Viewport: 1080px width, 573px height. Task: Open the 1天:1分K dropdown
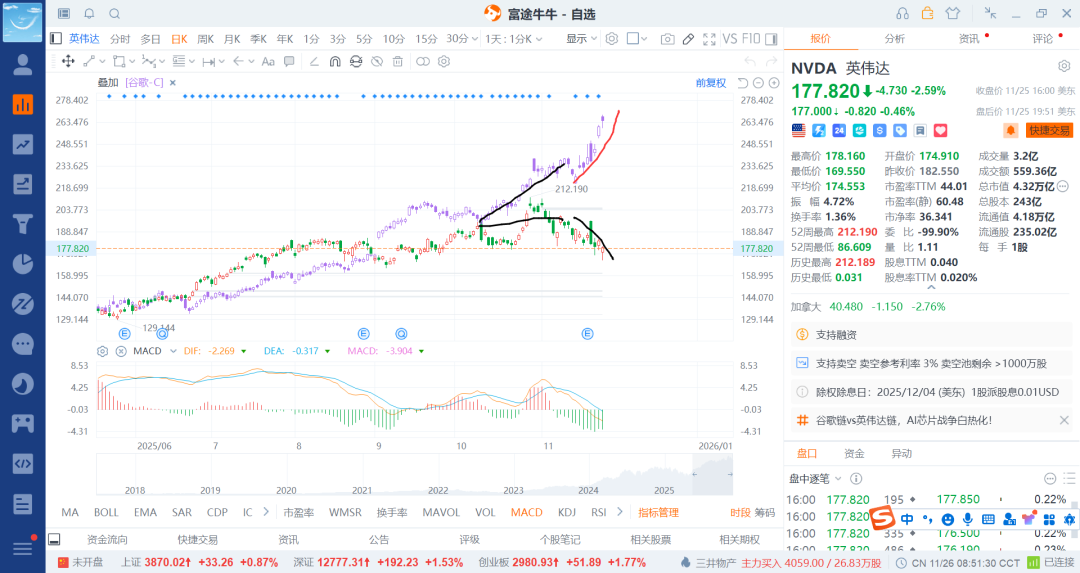514,39
